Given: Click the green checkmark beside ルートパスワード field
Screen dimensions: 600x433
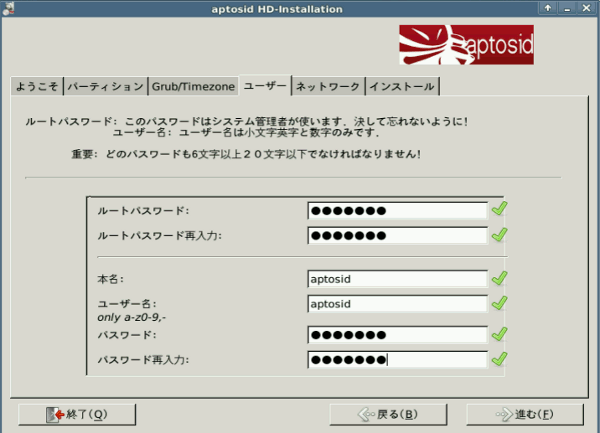Looking at the screenshot, I should pyautogui.click(x=499, y=209).
